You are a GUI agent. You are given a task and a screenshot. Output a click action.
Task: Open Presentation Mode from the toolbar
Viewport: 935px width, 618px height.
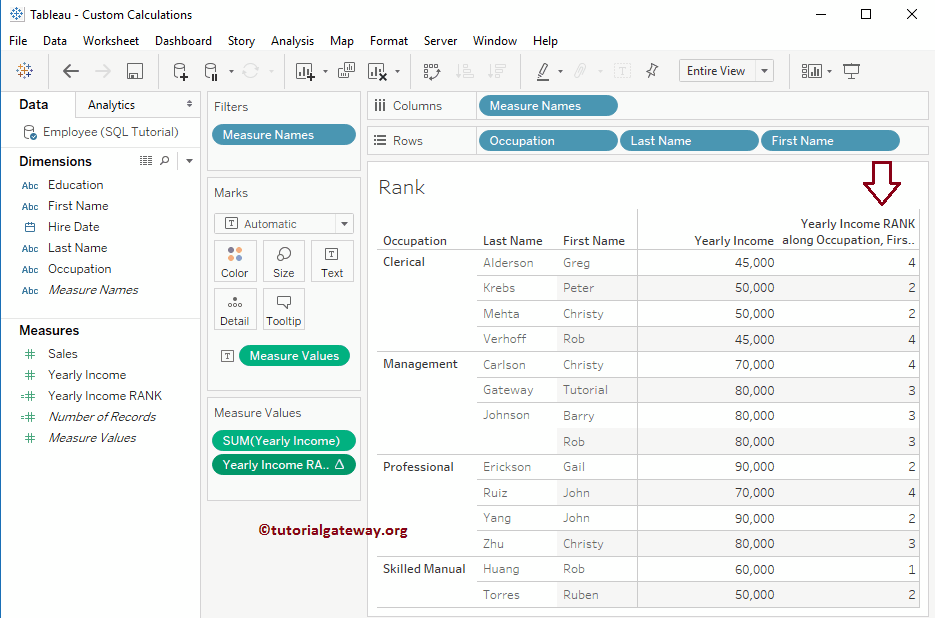(851, 71)
